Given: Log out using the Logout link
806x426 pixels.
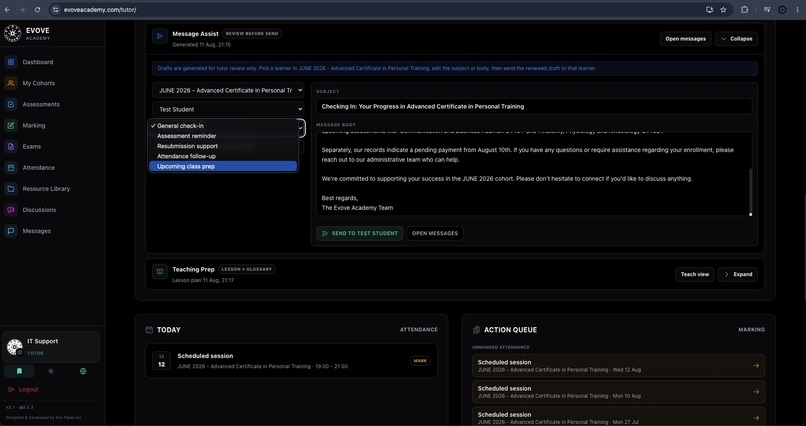Looking at the screenshot, I should [23, 390].
